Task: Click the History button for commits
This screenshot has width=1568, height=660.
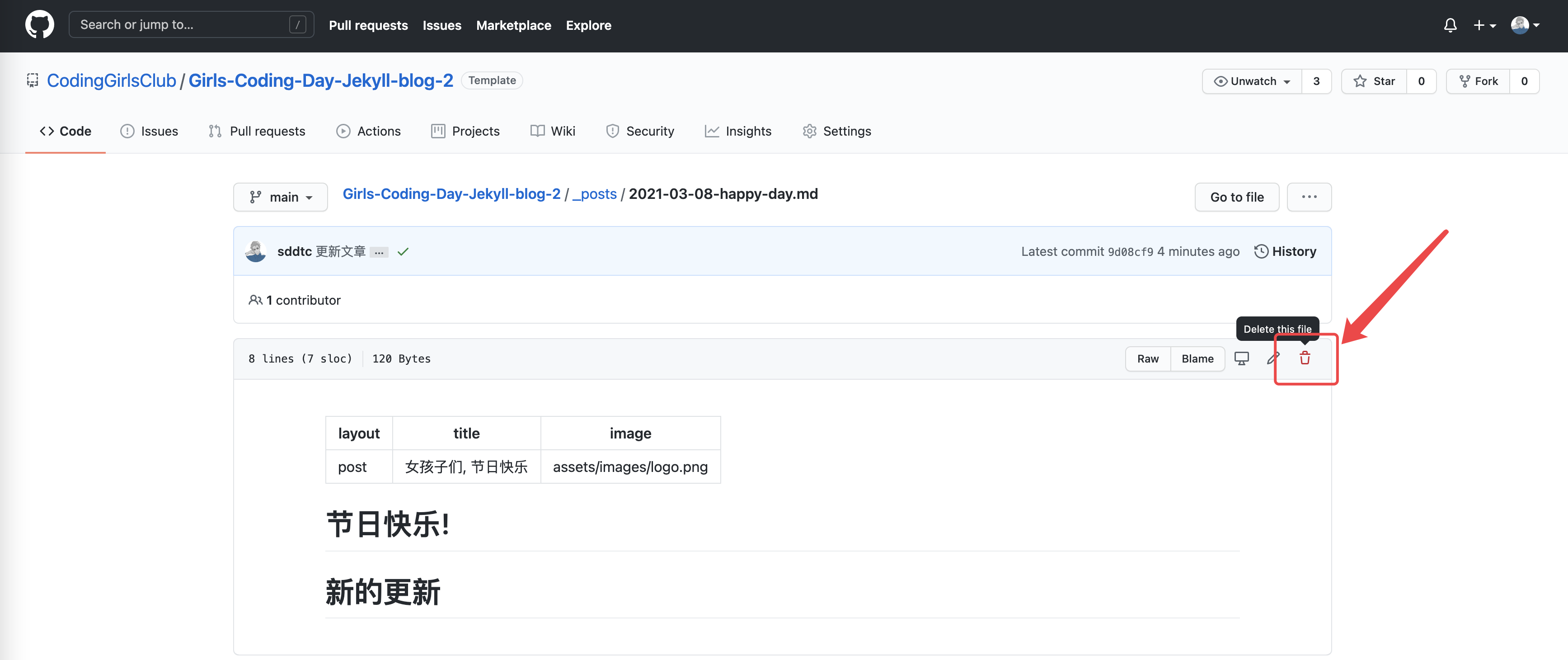Action: 1285,251
